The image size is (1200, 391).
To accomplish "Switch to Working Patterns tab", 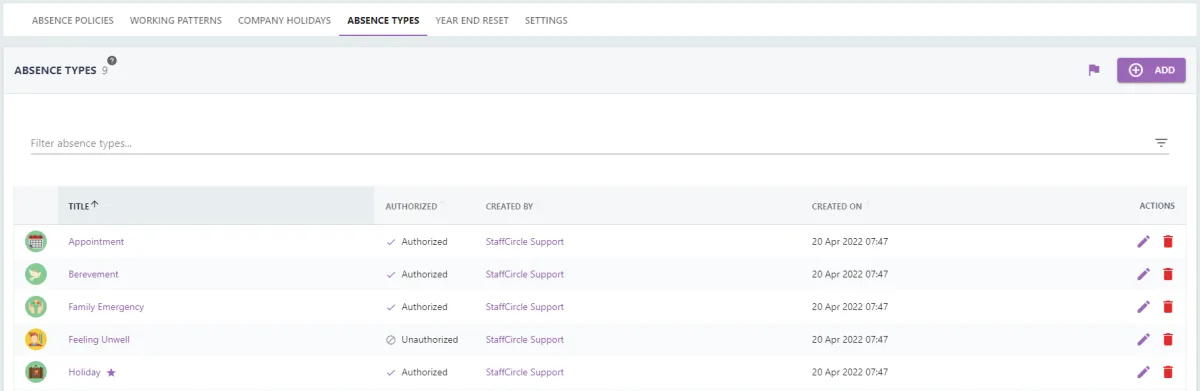I will pos(176,20).
